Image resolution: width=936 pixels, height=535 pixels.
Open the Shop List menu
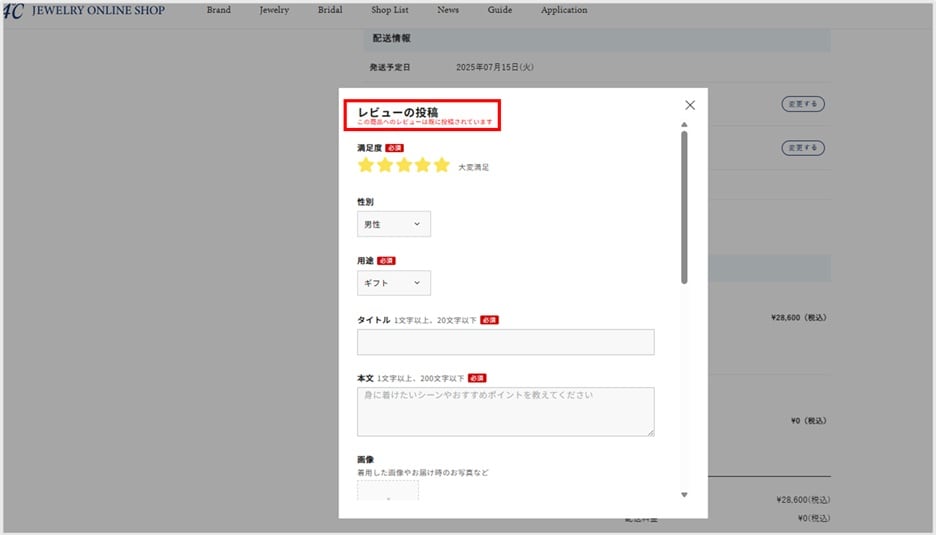pyautogui.click(x=390, y=10)
